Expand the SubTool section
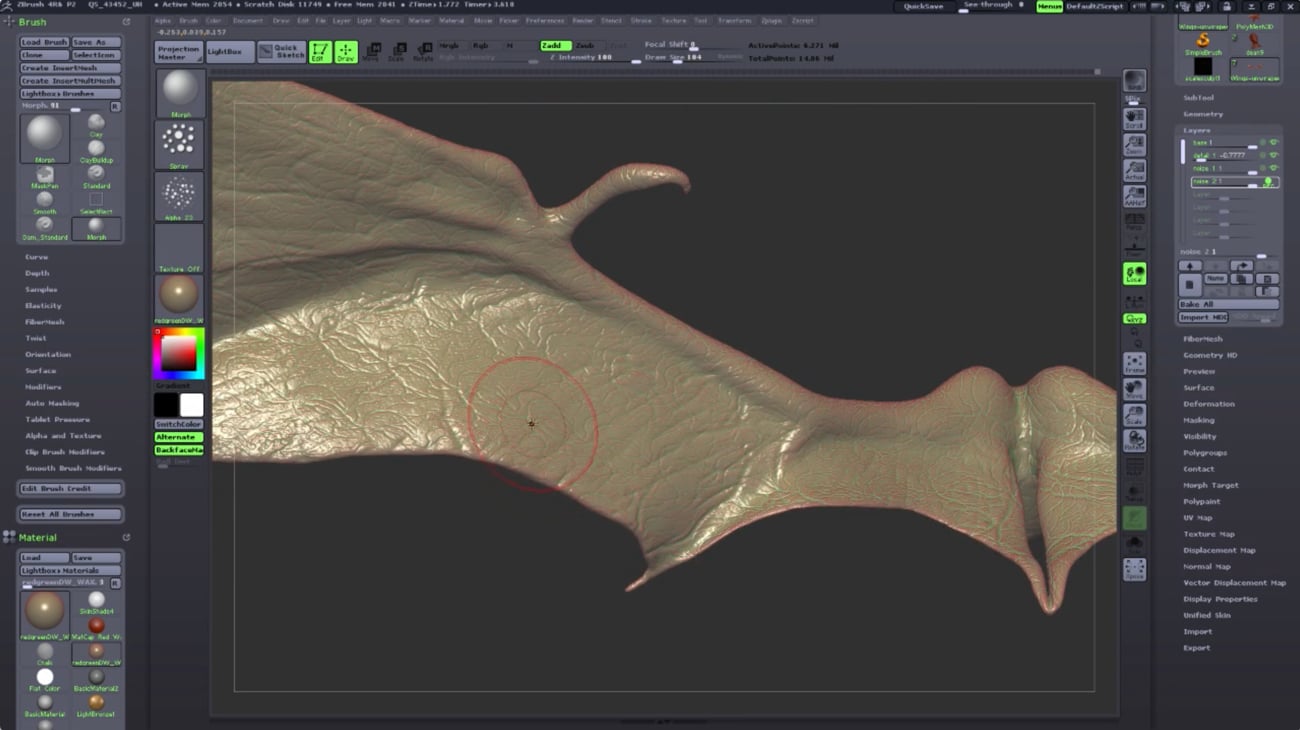Screen dimensions: 1300x730 click(x=1198, y=98)
